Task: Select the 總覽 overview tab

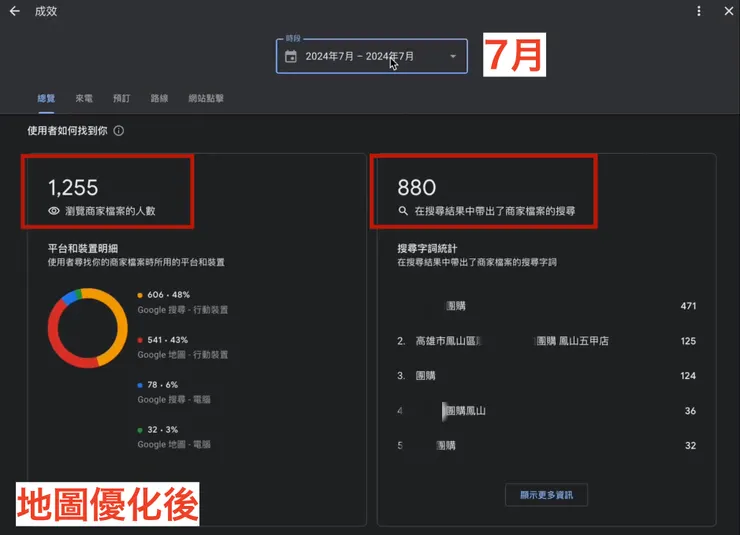Action: [46, 98]
